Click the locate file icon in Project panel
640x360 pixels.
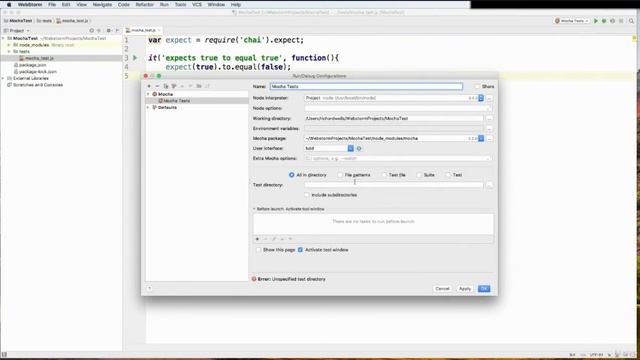tap(91, 31)
